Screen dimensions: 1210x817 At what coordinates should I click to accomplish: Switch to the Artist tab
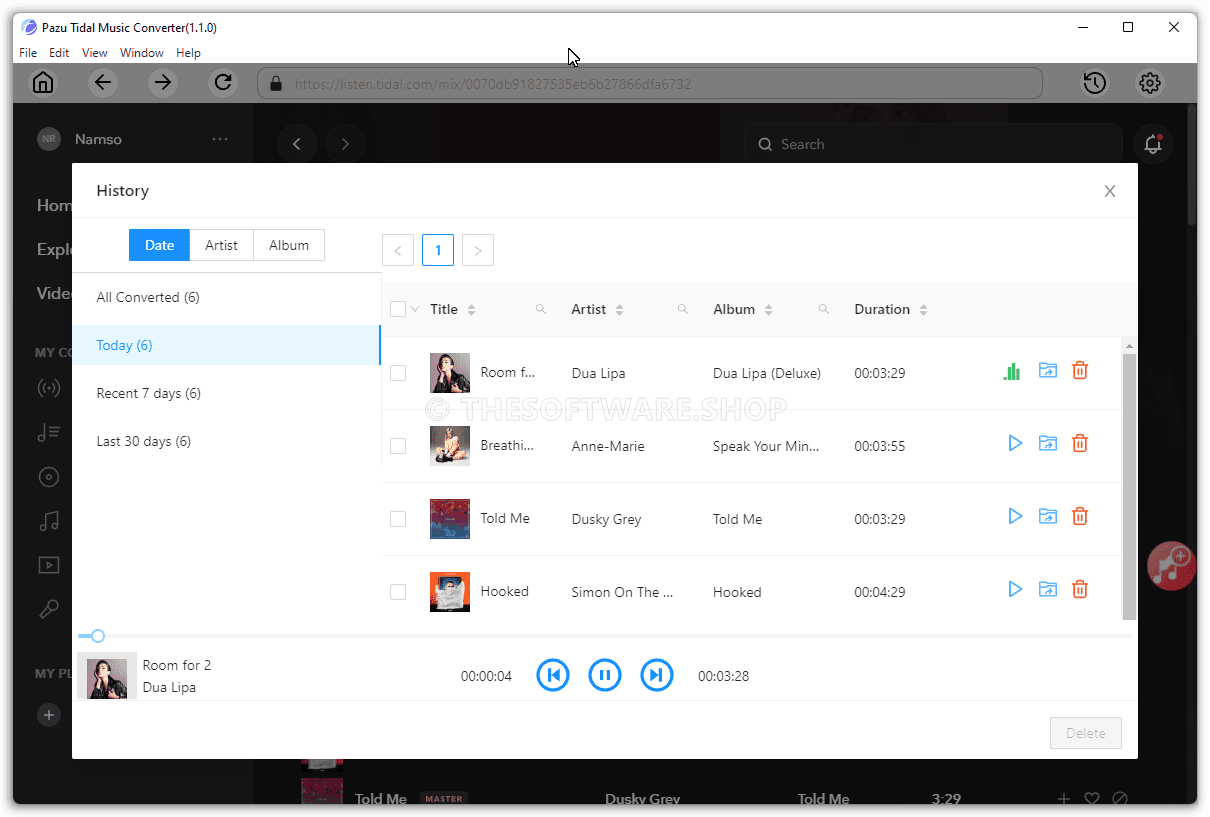point(222,245)
